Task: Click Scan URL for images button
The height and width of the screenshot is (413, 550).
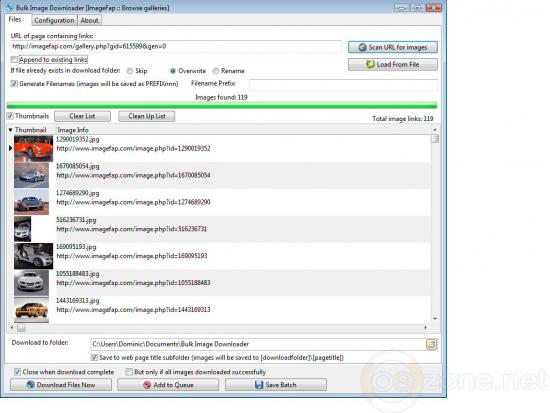Action: coord(393,47)
